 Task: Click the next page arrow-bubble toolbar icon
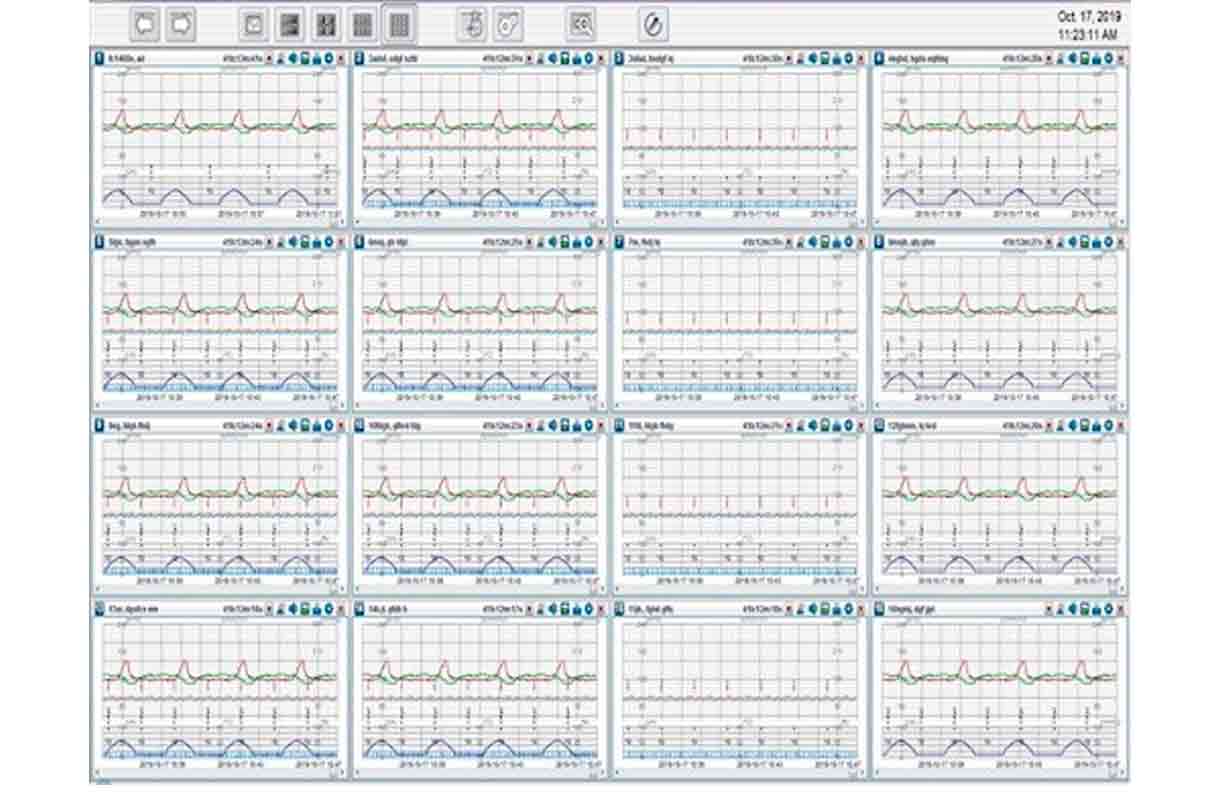(x=182, y=22)
